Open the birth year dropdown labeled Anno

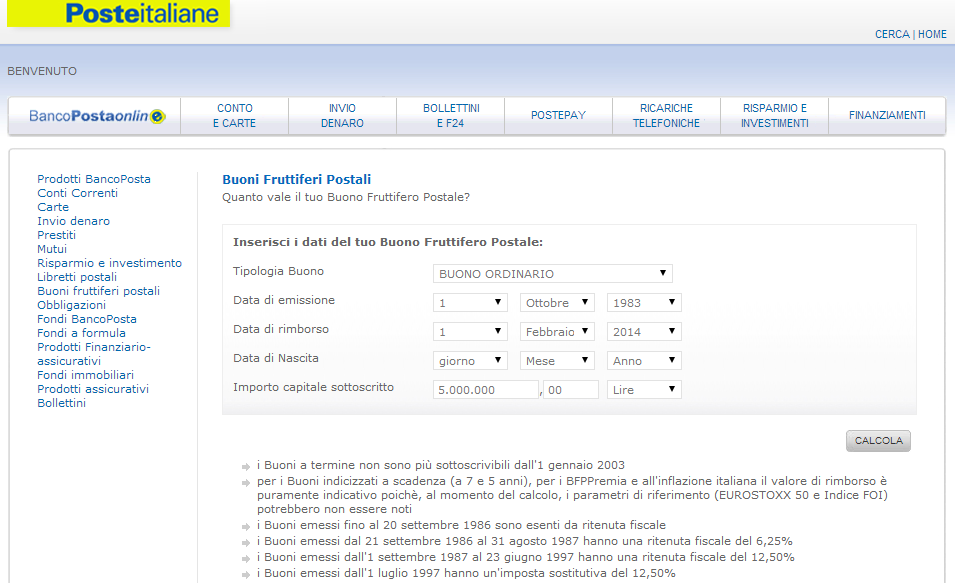point(644,360)
